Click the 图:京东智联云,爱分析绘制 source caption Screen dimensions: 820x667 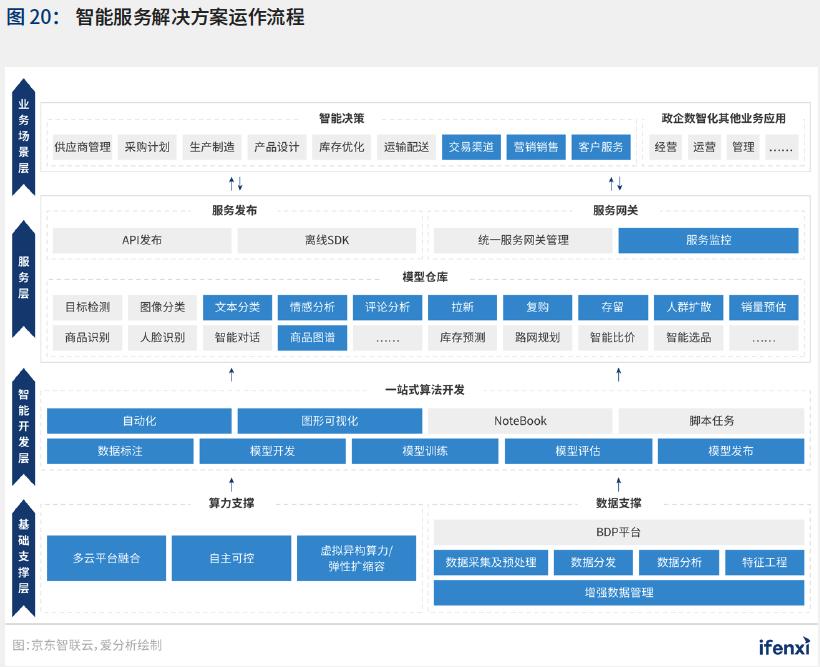click(87, 645)
